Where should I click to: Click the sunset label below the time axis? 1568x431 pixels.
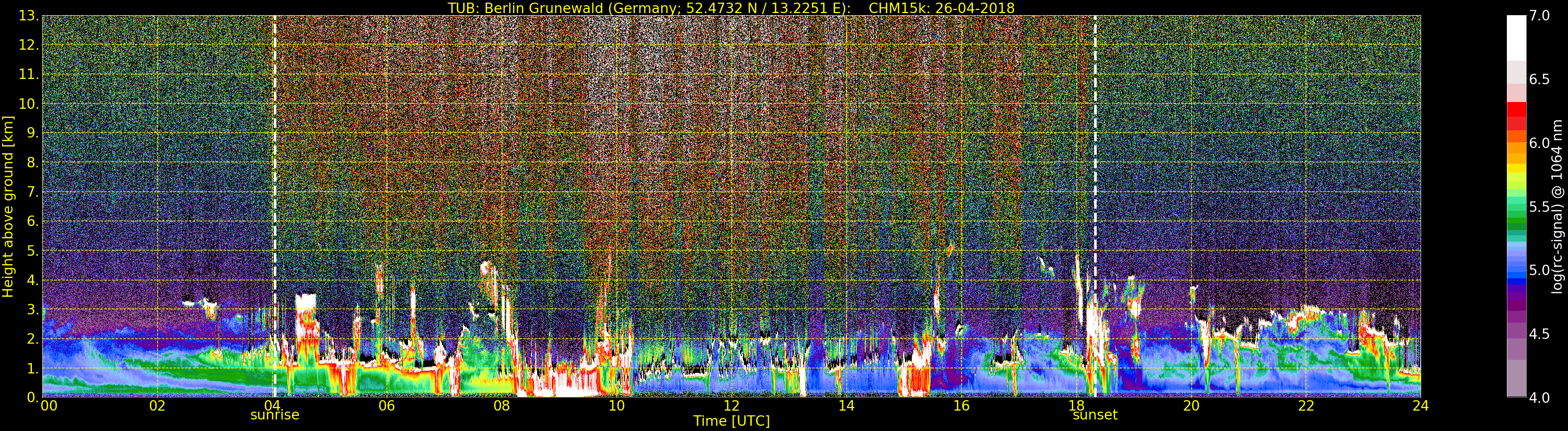[x=1095, y=415]
